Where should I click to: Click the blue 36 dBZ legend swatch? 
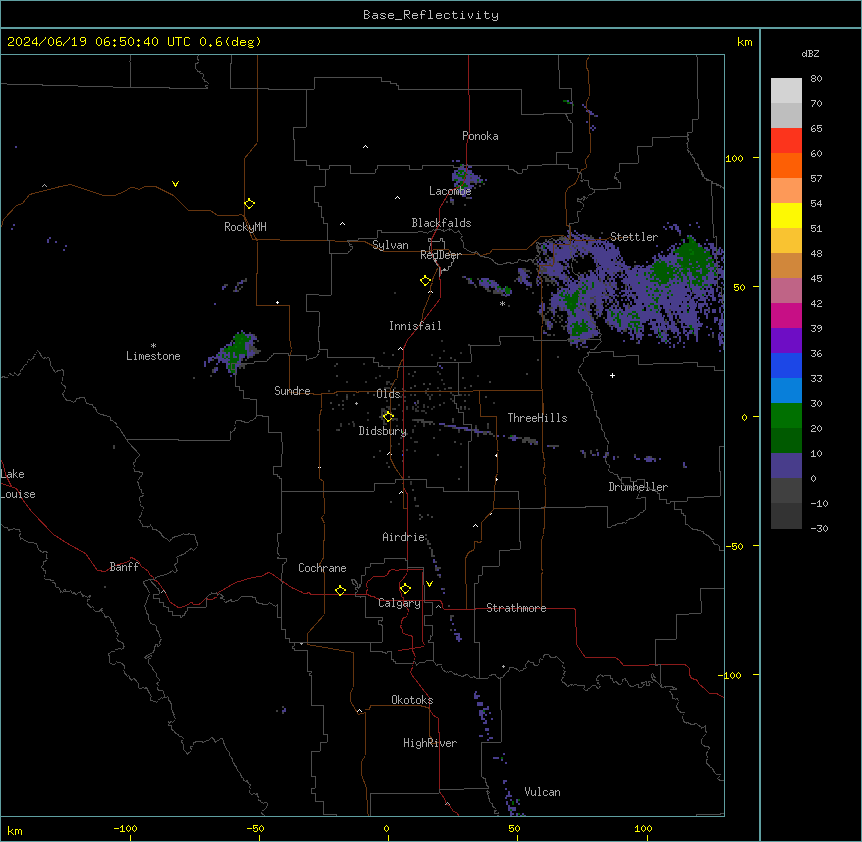point(786,365)
